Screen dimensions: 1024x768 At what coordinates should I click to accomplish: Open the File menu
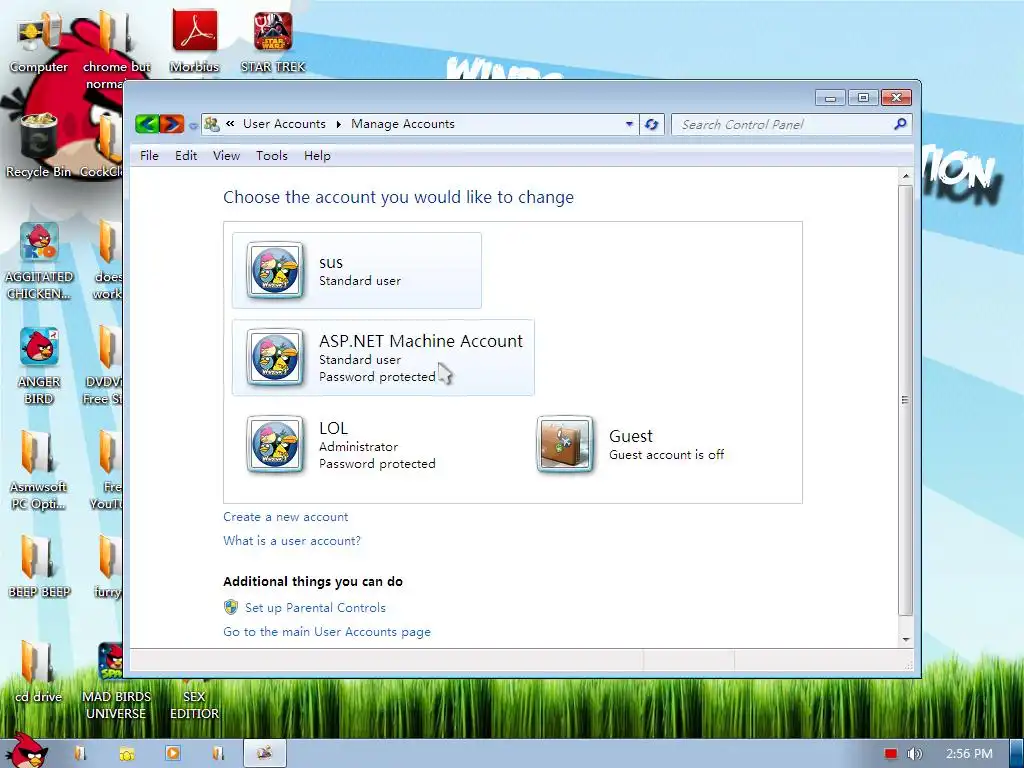click(x=149, y=155)
